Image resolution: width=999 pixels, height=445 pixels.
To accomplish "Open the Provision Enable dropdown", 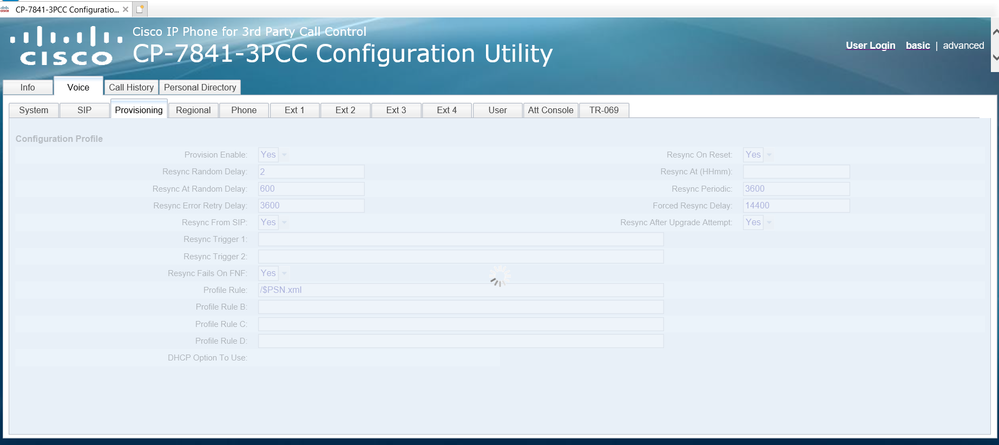I will click(x=273, y=155).
